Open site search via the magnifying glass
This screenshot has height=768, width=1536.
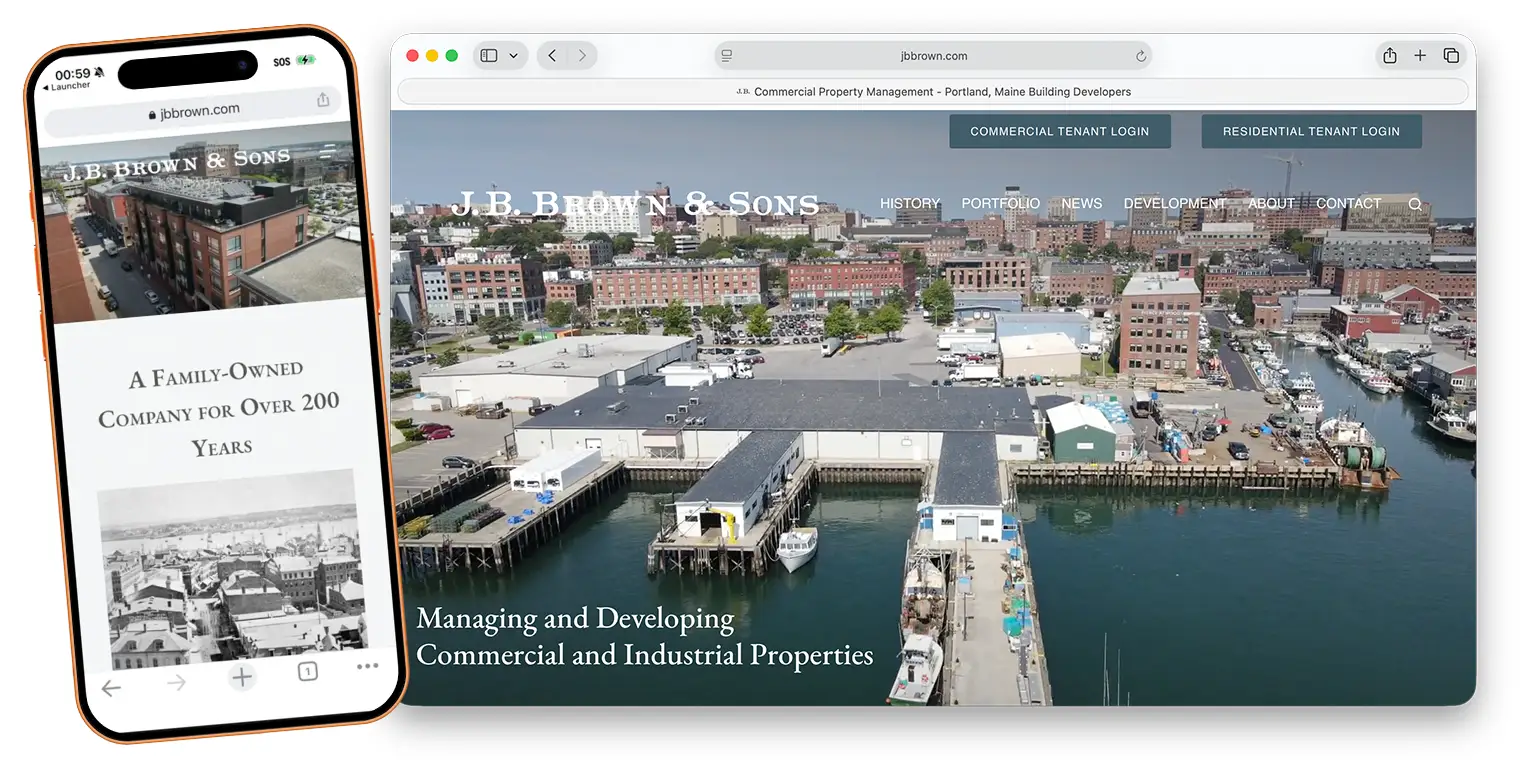[x=1415, y=203]
